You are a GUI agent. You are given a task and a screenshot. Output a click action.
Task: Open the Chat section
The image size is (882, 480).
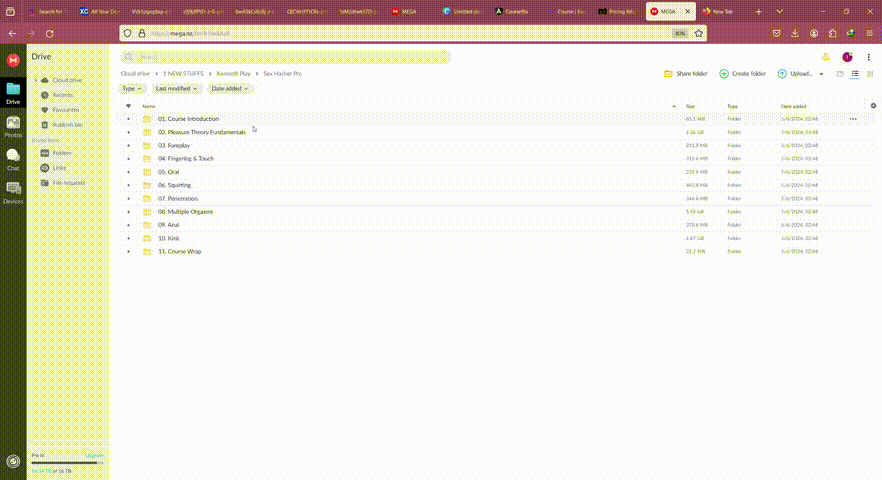[x=13, y=160]
